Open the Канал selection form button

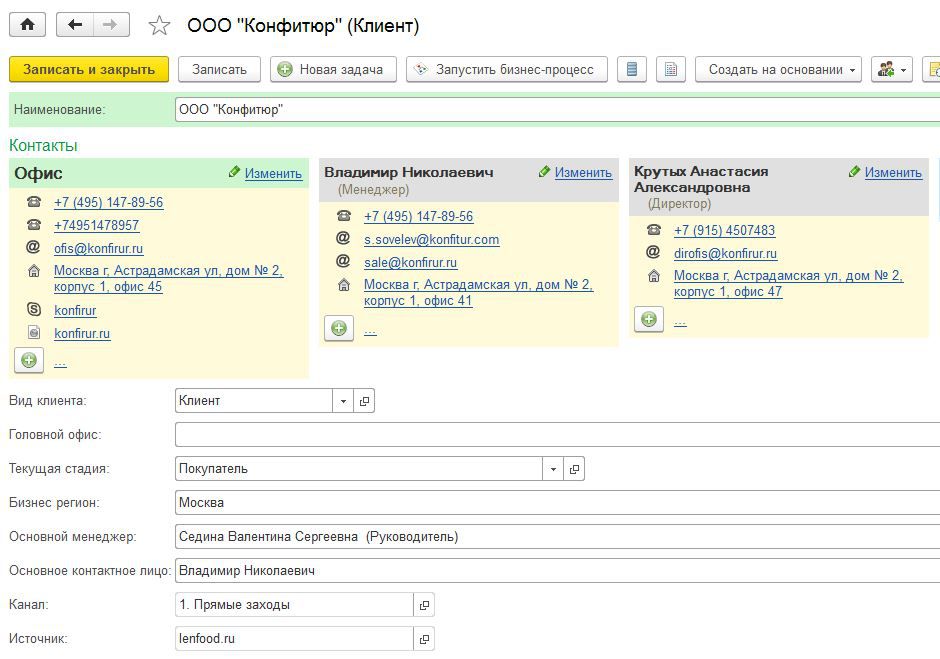(x=424, y=605)
